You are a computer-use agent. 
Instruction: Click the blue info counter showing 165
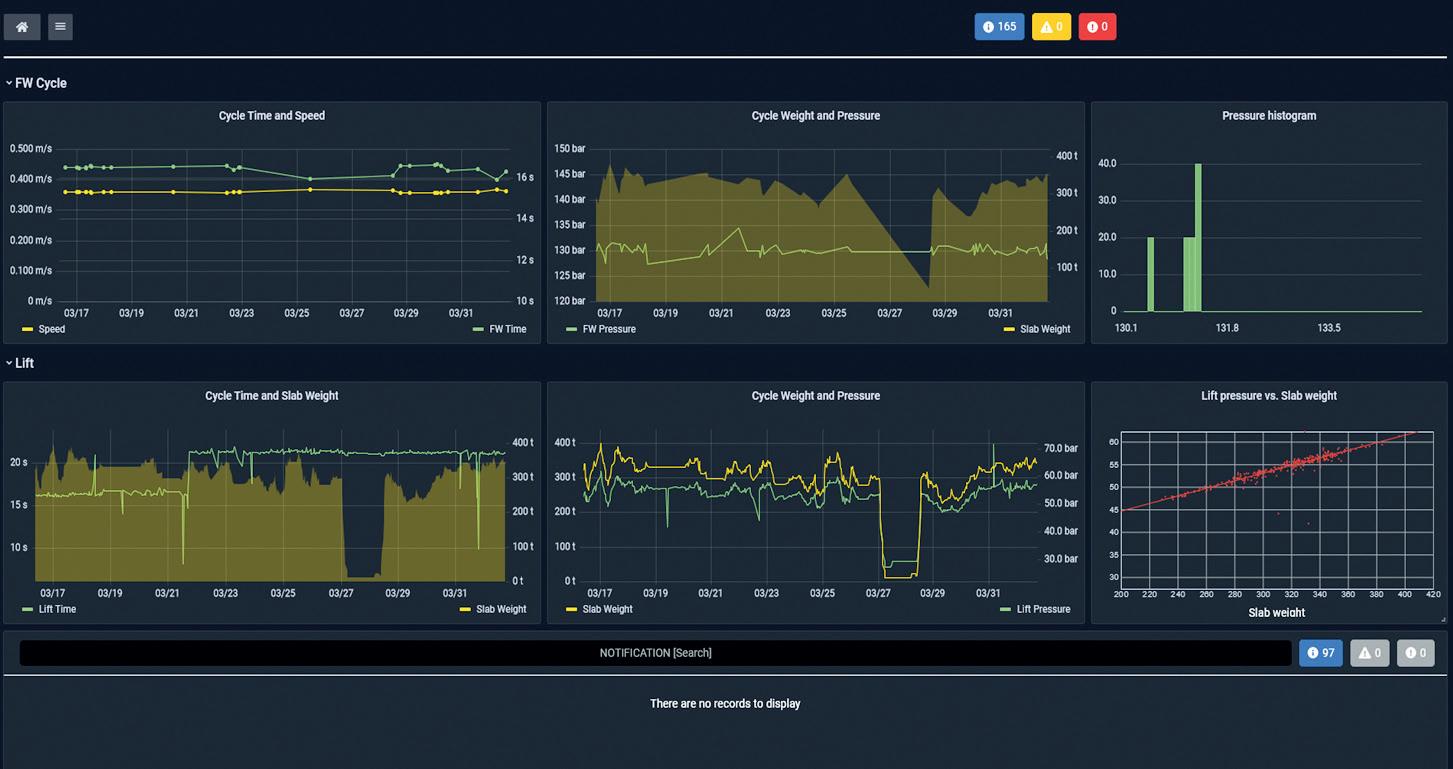[x=999, y=27]
